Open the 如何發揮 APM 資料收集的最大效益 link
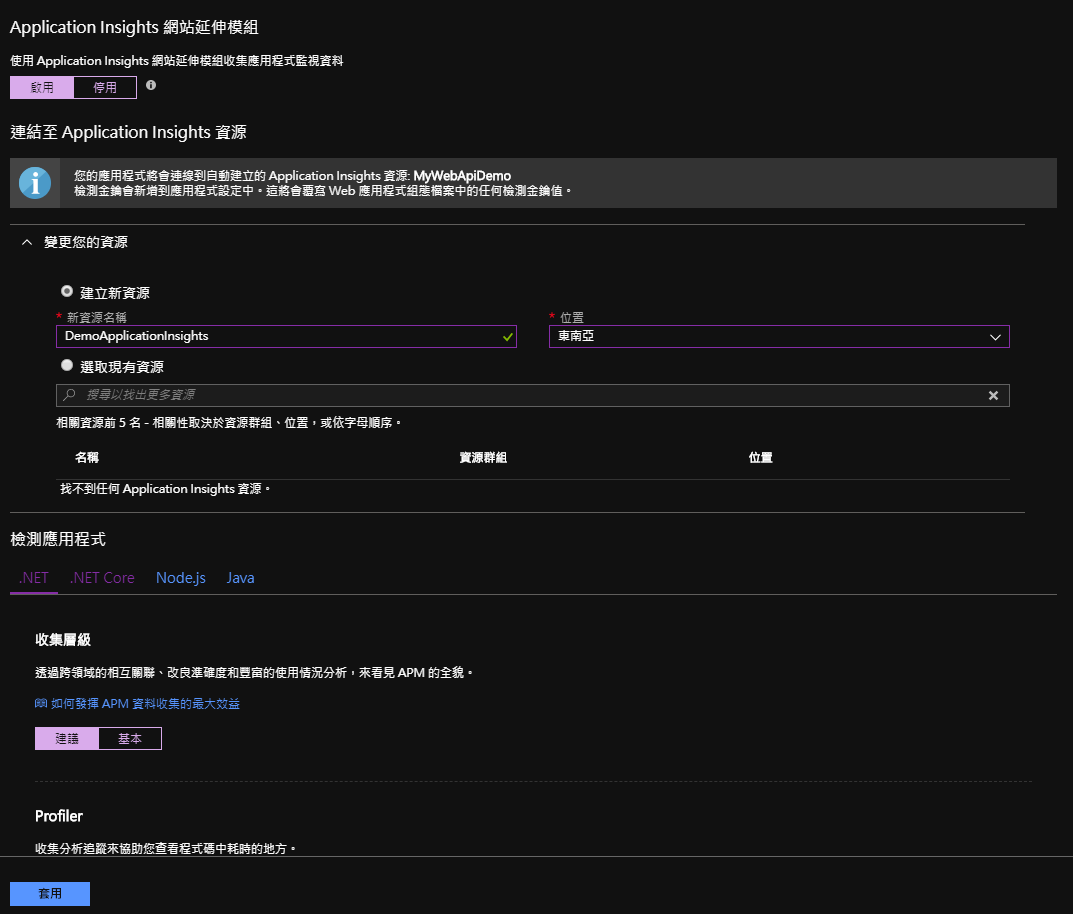The height and width of the screenshot is (914, 1073). (x=145, y=704)
